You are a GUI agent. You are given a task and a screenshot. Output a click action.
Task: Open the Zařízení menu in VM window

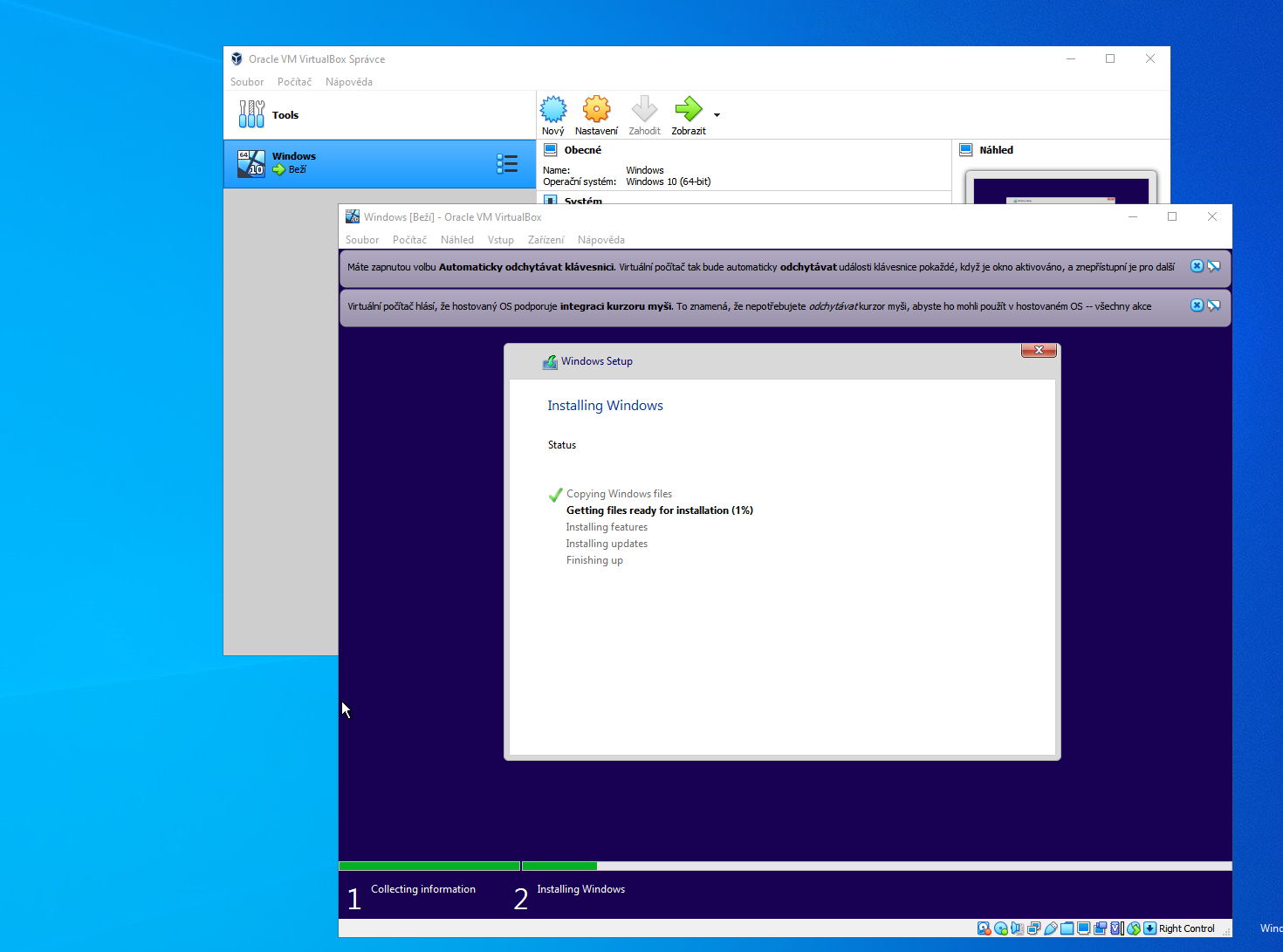point(546,240)
